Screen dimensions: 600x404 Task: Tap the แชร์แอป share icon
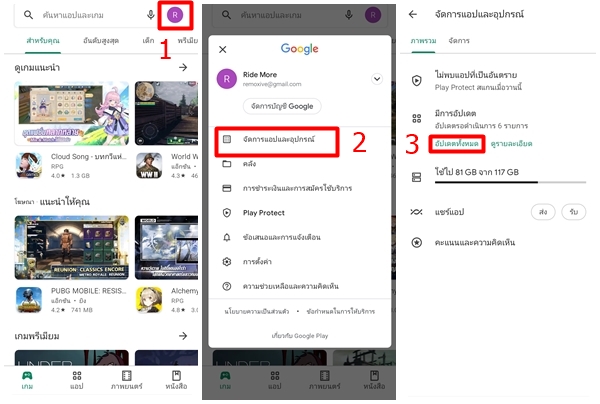point(416,212)
